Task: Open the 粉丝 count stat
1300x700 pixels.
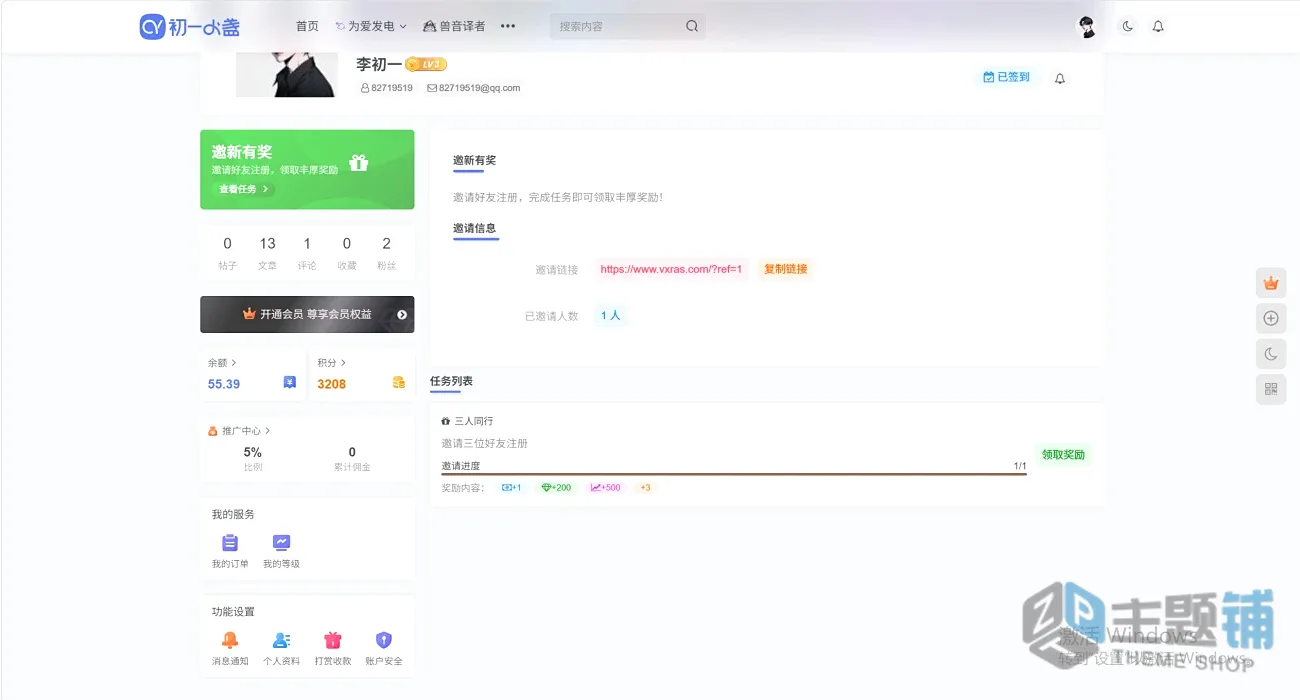Action: (x=386, y=254)
